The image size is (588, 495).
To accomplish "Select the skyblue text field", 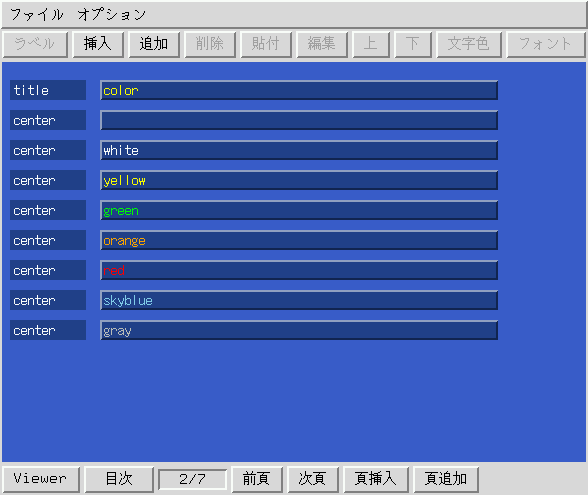I will pyautogui.click(x=299, y=300).
